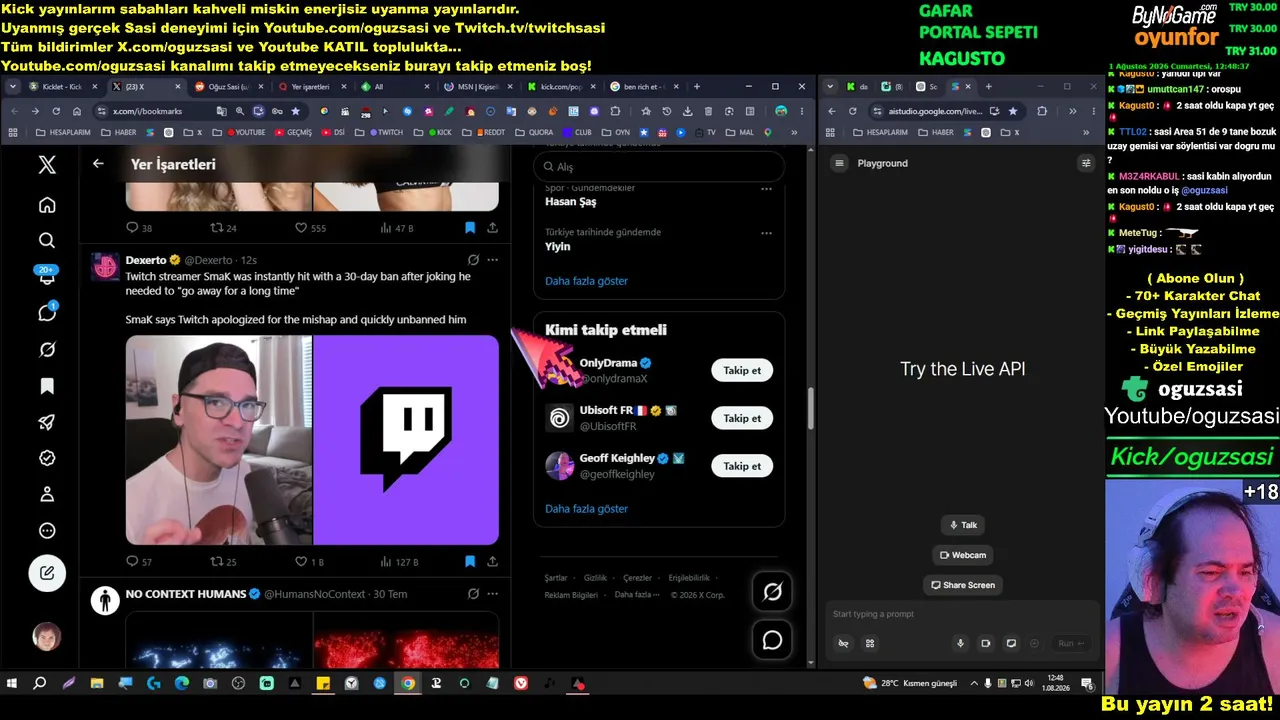Viewport: 1280px width, 720px height.
Task: Open more options on the Dexerto post
Action: [492, 260]
